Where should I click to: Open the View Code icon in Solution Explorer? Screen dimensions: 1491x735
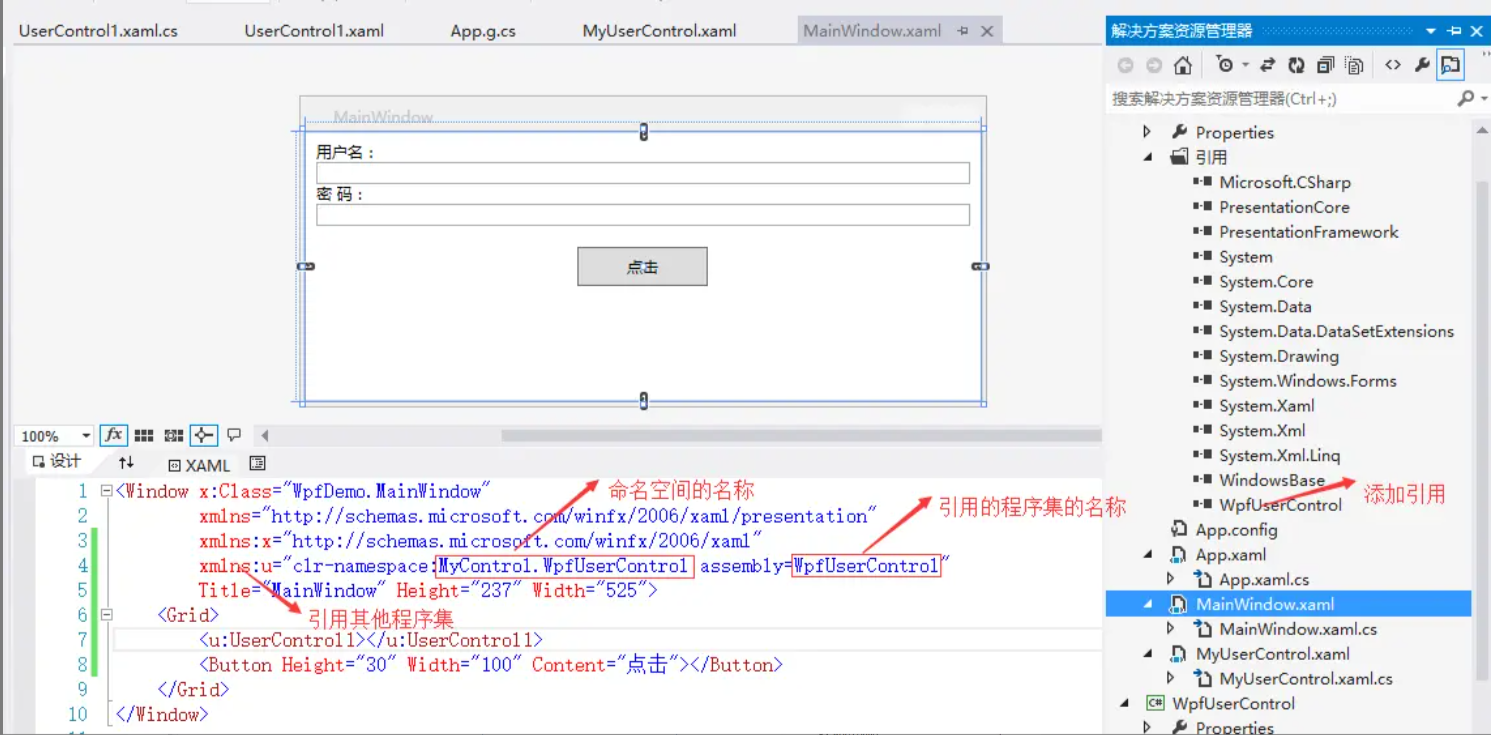(1393, 64)
